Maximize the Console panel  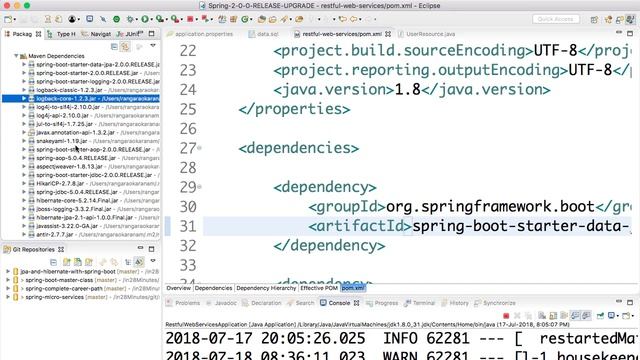click(x=630, y=302)
